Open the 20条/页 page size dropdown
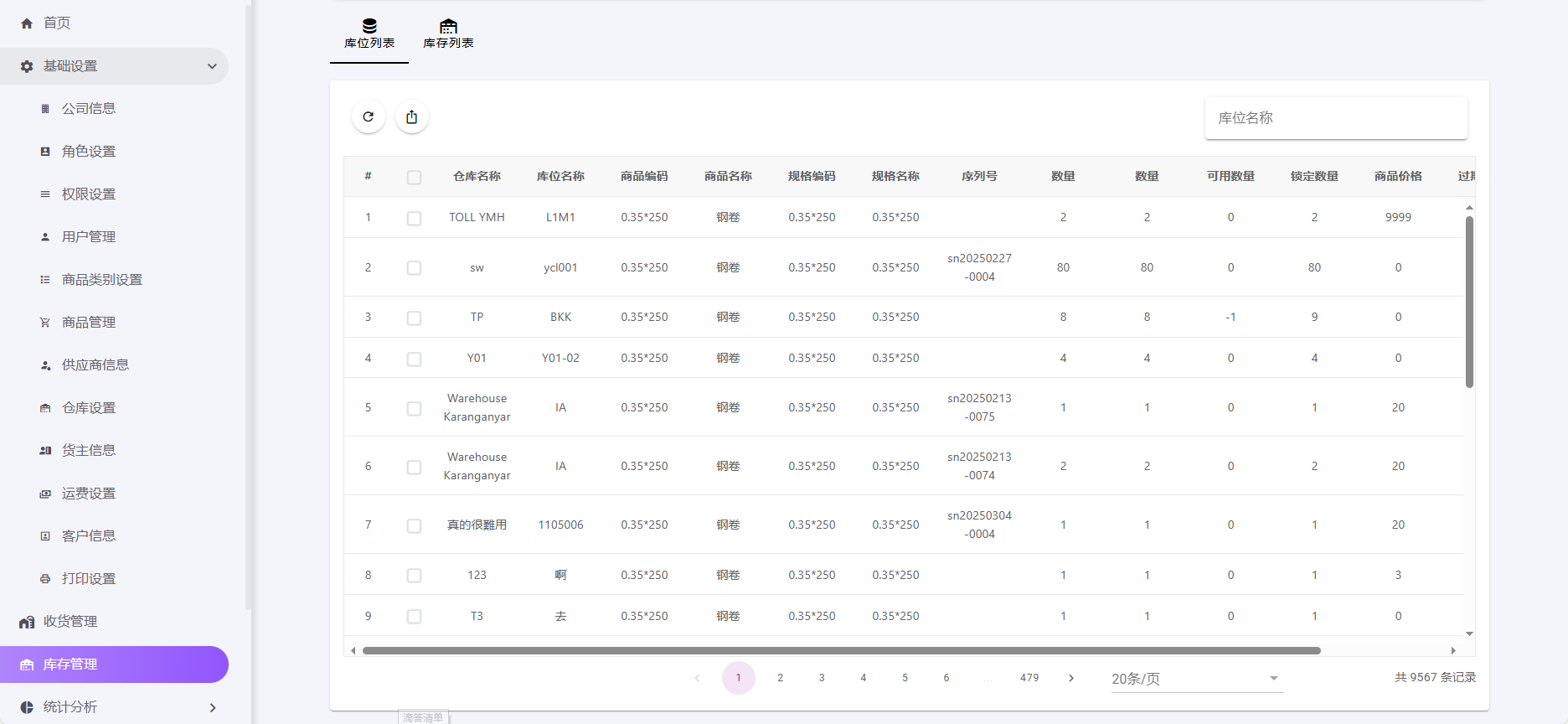This screenshot has width=1568, height=724. point(1196,679)
